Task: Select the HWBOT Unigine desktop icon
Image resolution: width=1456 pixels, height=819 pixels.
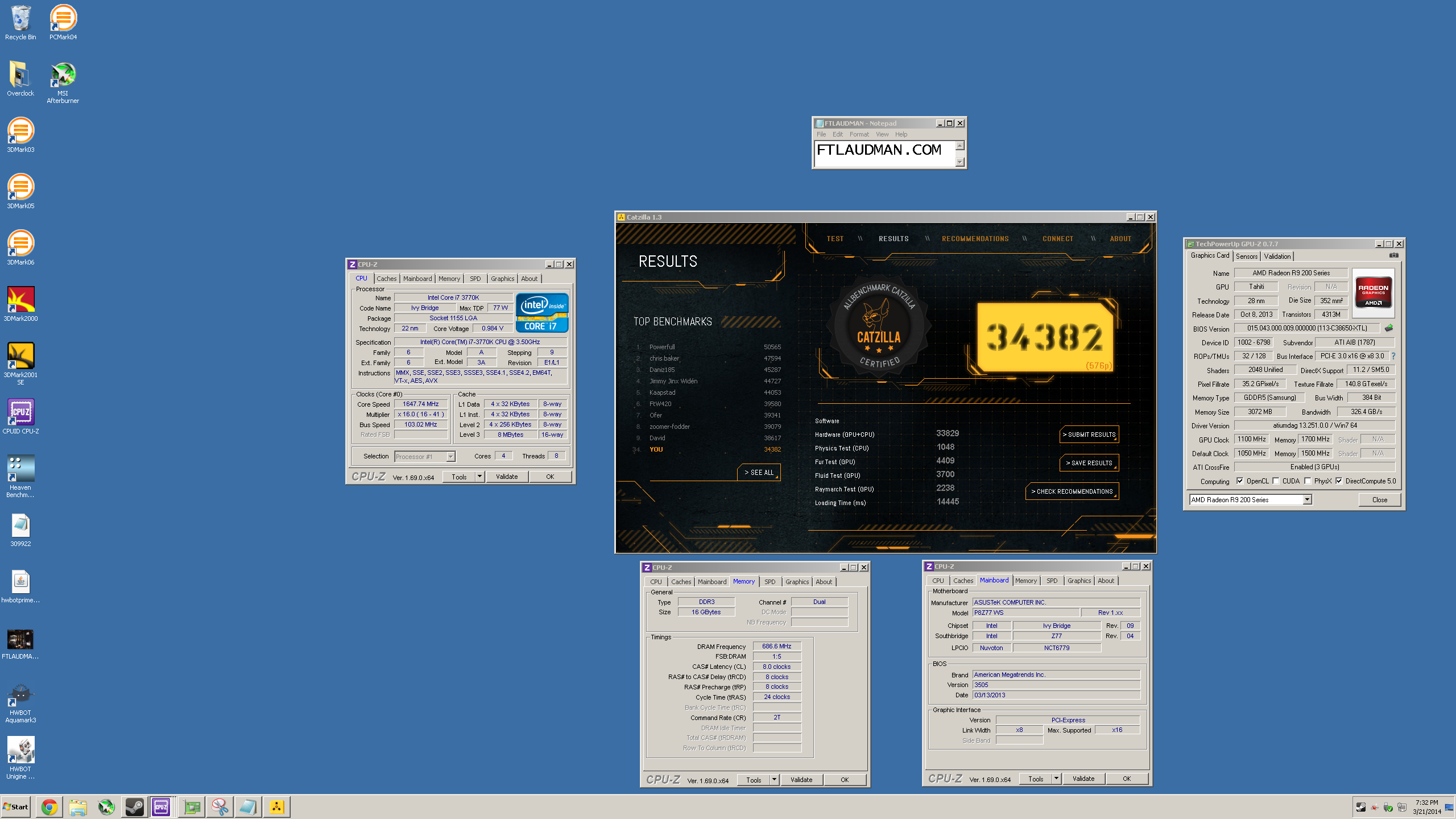Action: [x=20, y=758]
